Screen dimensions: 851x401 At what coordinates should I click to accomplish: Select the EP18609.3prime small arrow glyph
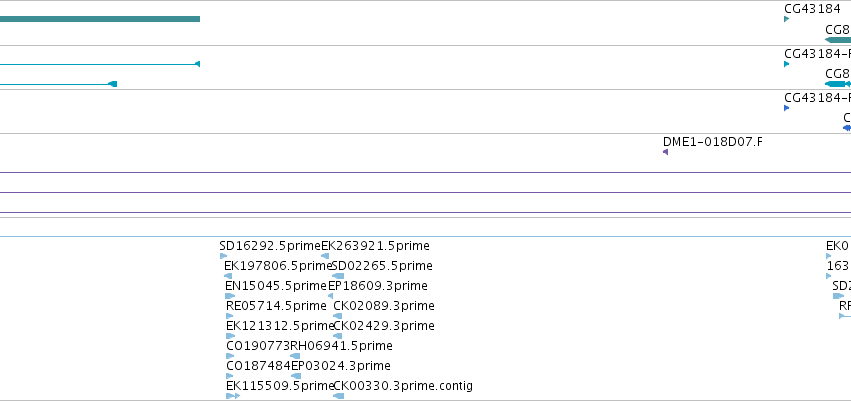click(x=330, y=296)
